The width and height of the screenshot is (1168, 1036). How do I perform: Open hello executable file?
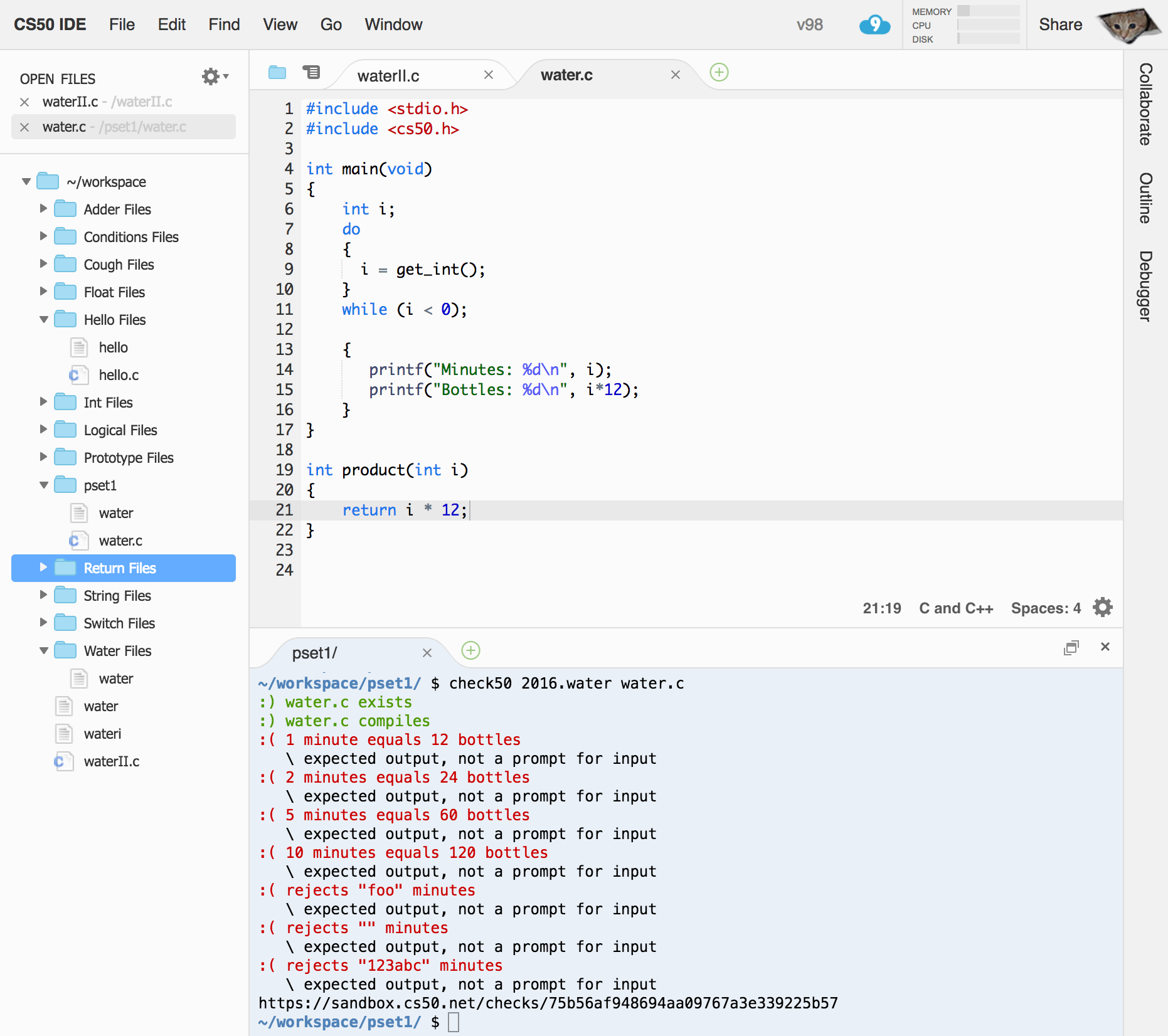(113, 347)
